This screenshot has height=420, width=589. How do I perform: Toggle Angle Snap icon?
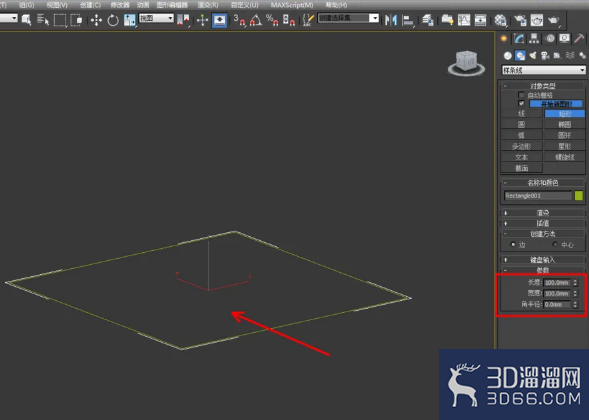coord(256,20)
